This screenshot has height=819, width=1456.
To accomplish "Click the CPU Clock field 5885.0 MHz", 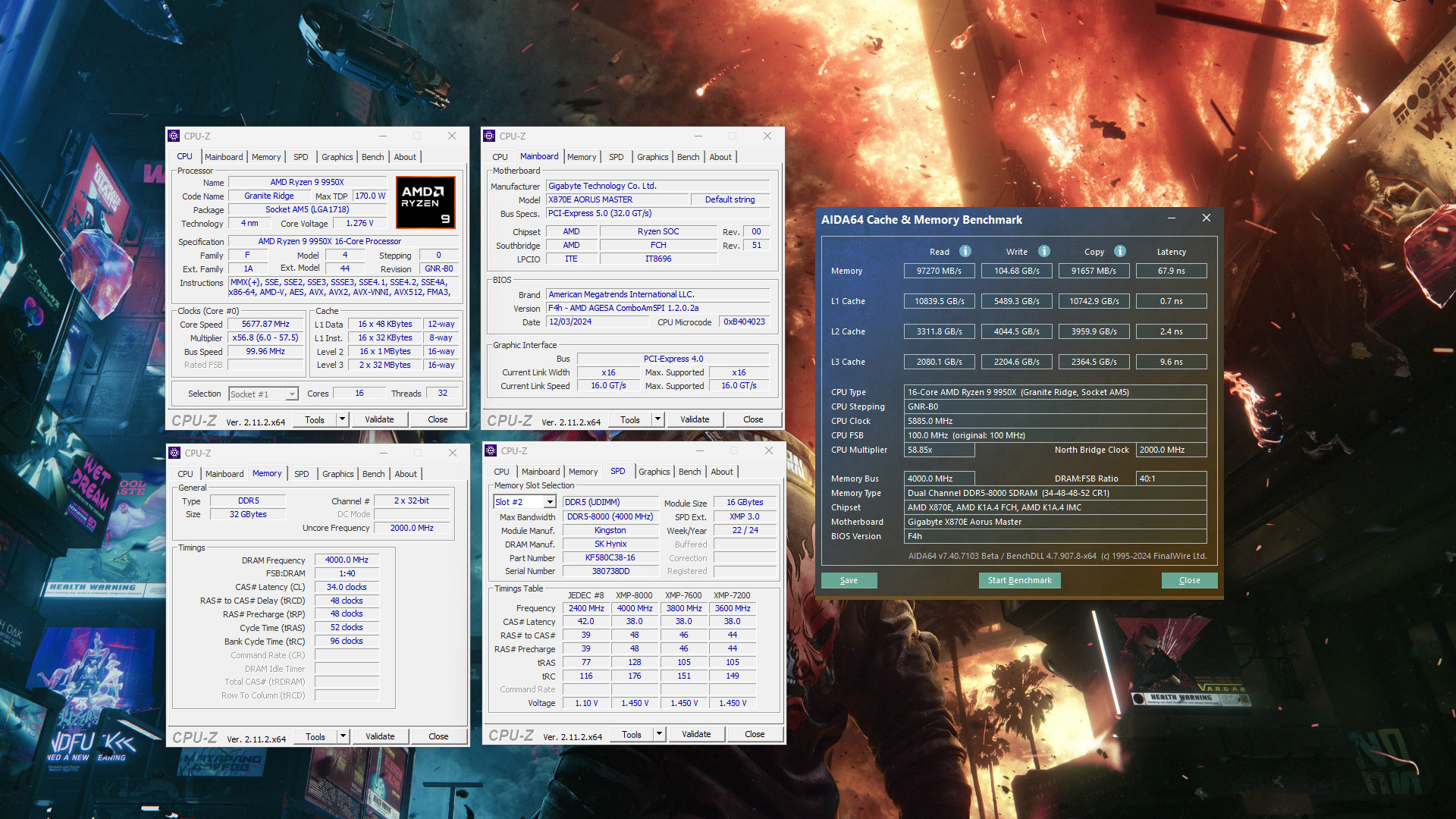I will point(1056,421).
